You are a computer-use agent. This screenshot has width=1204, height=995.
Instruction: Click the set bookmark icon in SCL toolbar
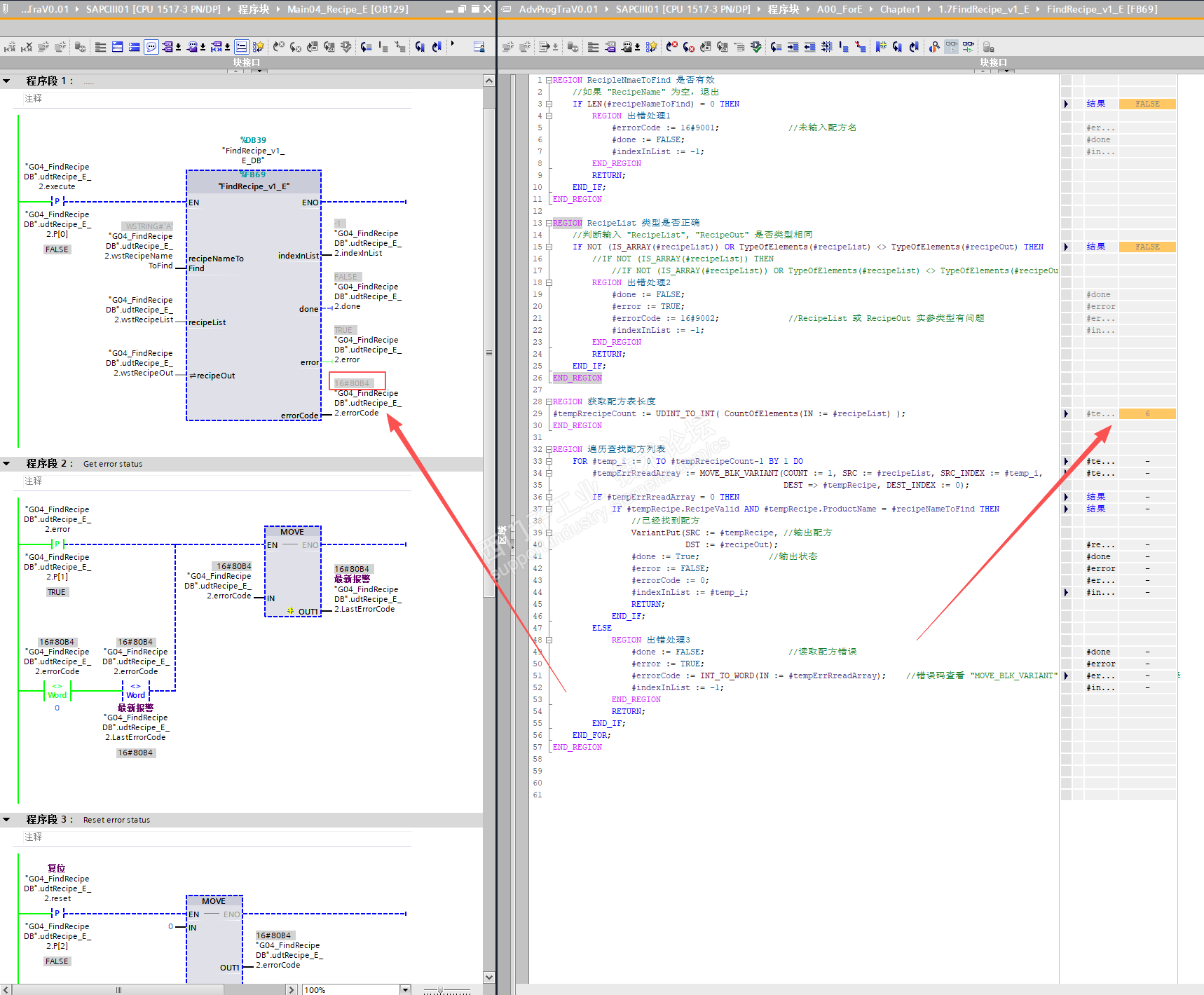coord(880,47)
